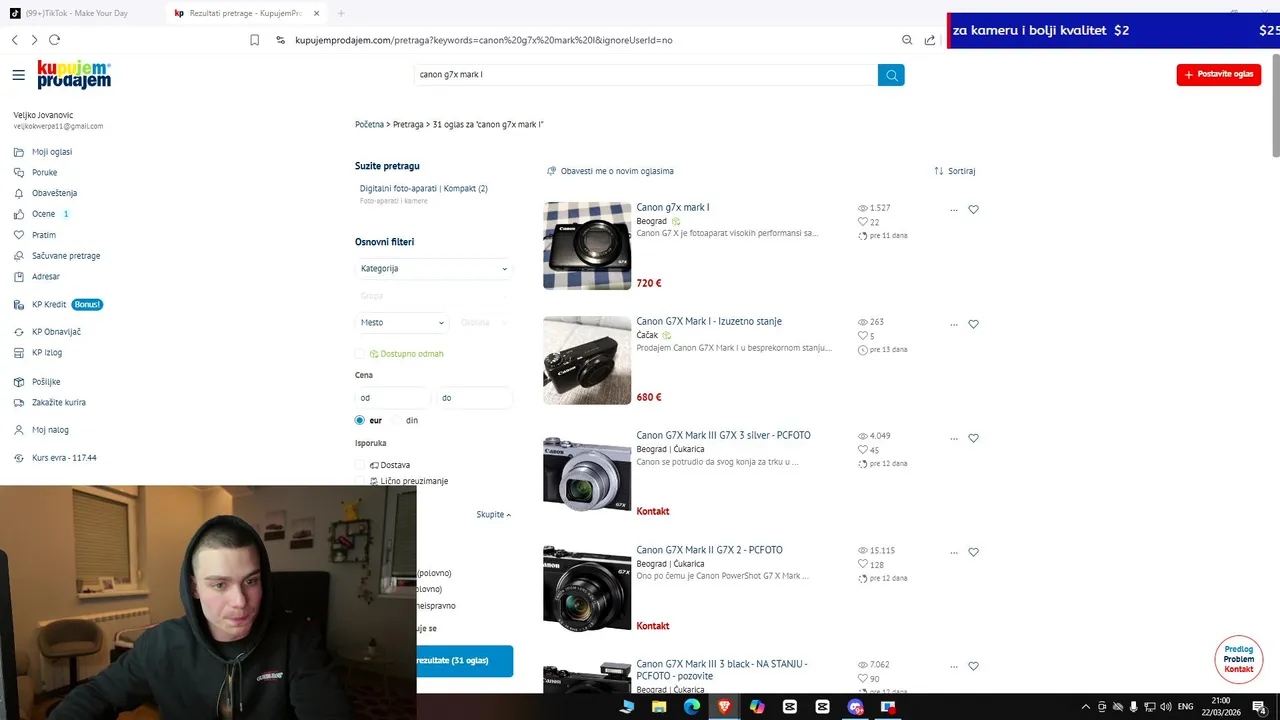Screen dimensions: 1280x720
Task: Open Poruke in the sidebar
Action: click(44, 173)
